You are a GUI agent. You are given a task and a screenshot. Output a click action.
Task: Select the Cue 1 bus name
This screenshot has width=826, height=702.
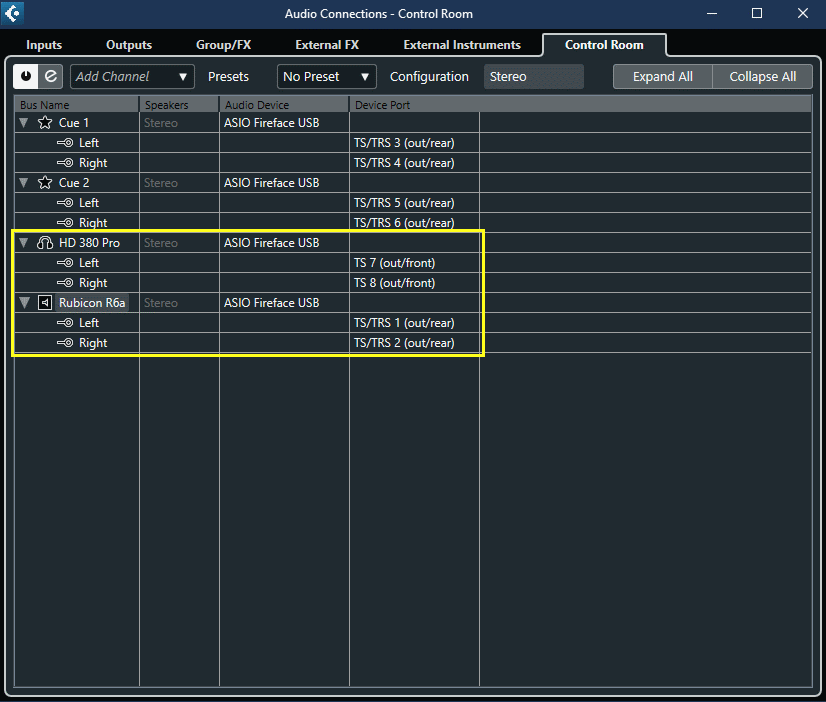click(x=74, y=123)
